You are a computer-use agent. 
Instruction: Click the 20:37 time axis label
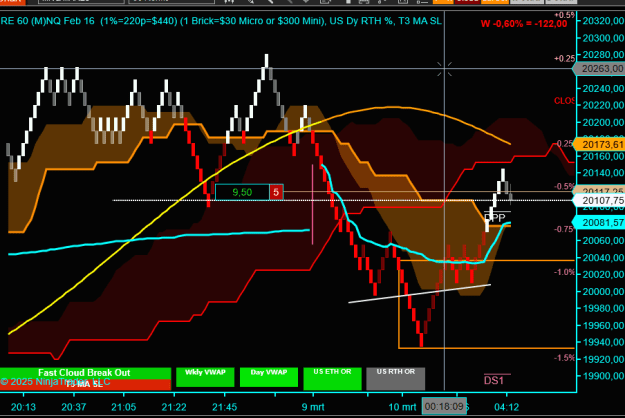[x=74, y=407]
